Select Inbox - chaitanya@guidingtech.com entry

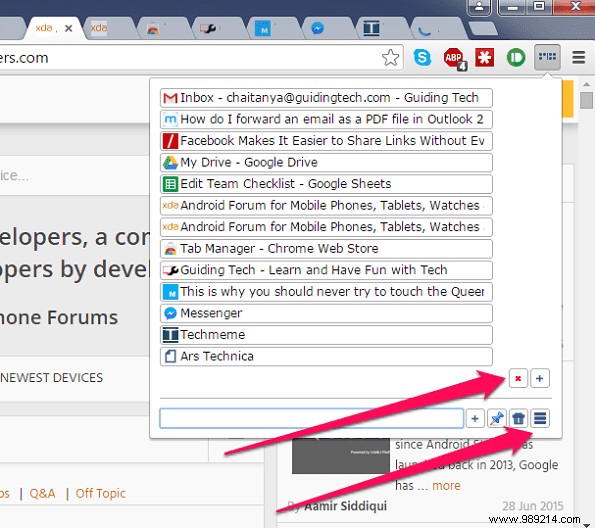(x=326, y=98)
